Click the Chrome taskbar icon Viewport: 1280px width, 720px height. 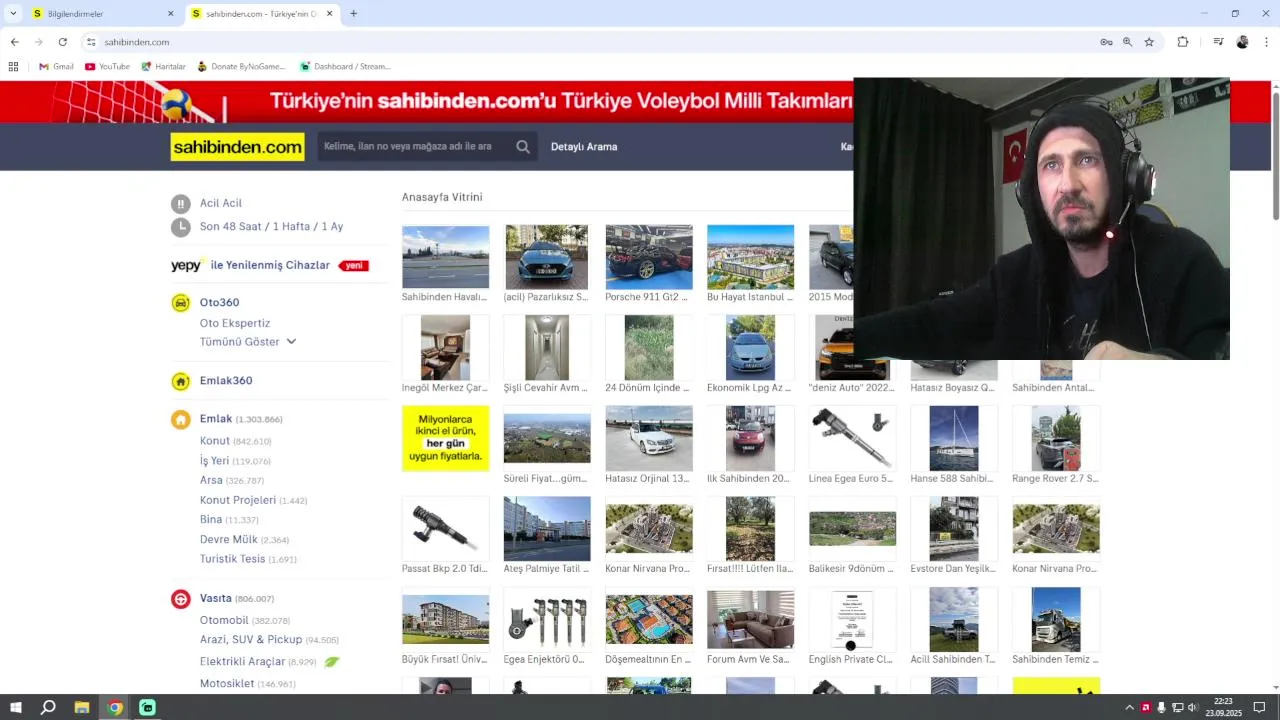[115, 708]
